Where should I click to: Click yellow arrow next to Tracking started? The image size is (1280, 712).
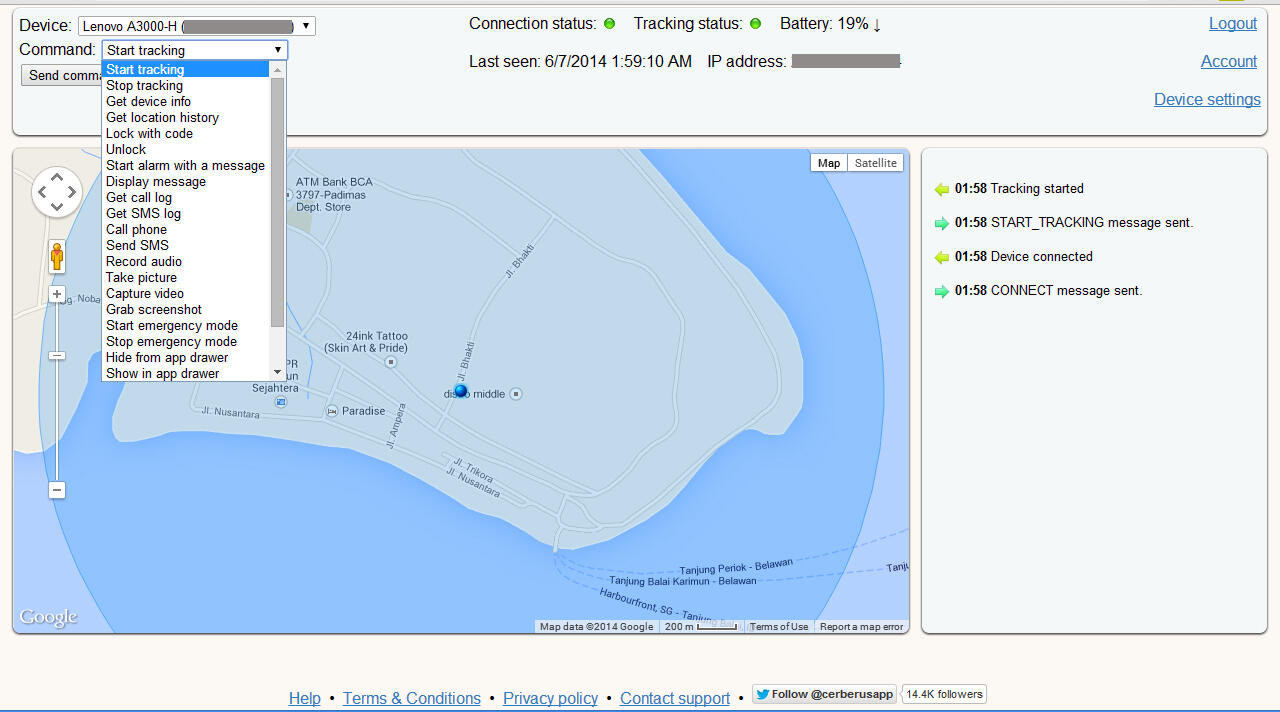tap(941, 189)
